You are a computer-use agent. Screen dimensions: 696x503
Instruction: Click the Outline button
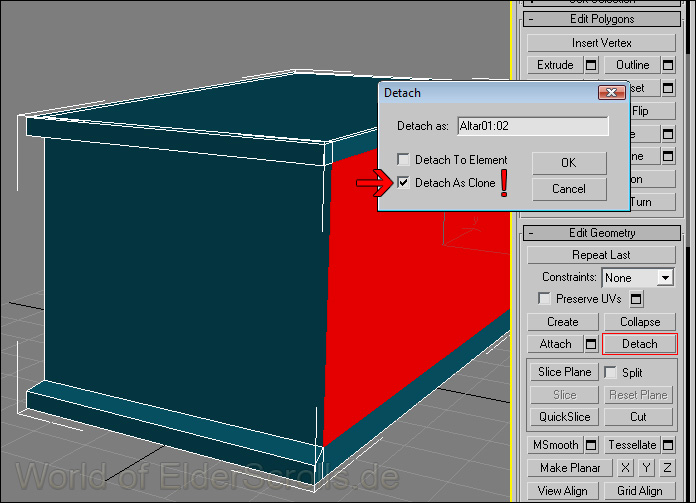[x=633, y=65]
